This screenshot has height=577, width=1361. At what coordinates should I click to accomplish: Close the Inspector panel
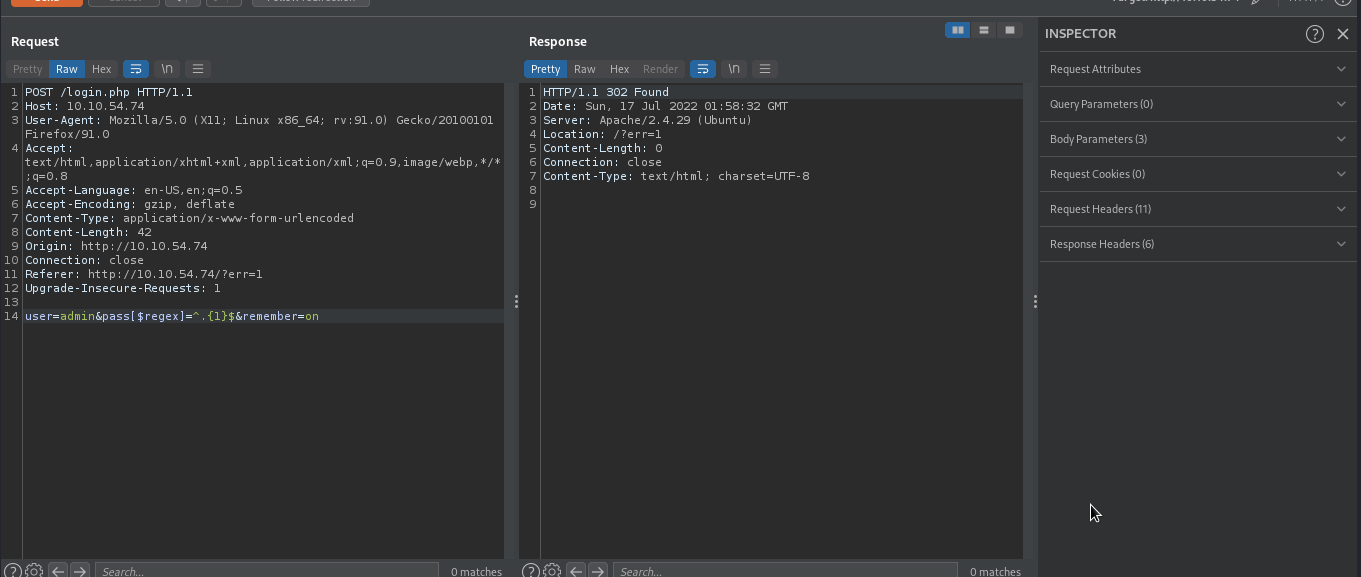[x=1343, y=34]
